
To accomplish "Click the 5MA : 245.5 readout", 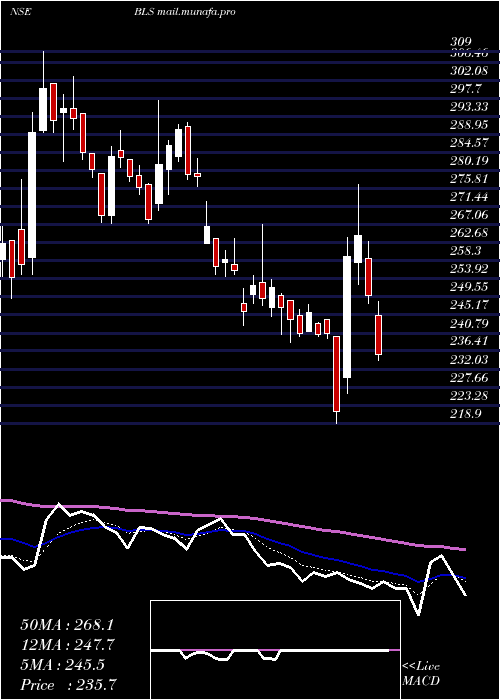I will pyautogui.click(x=62, y=665).
